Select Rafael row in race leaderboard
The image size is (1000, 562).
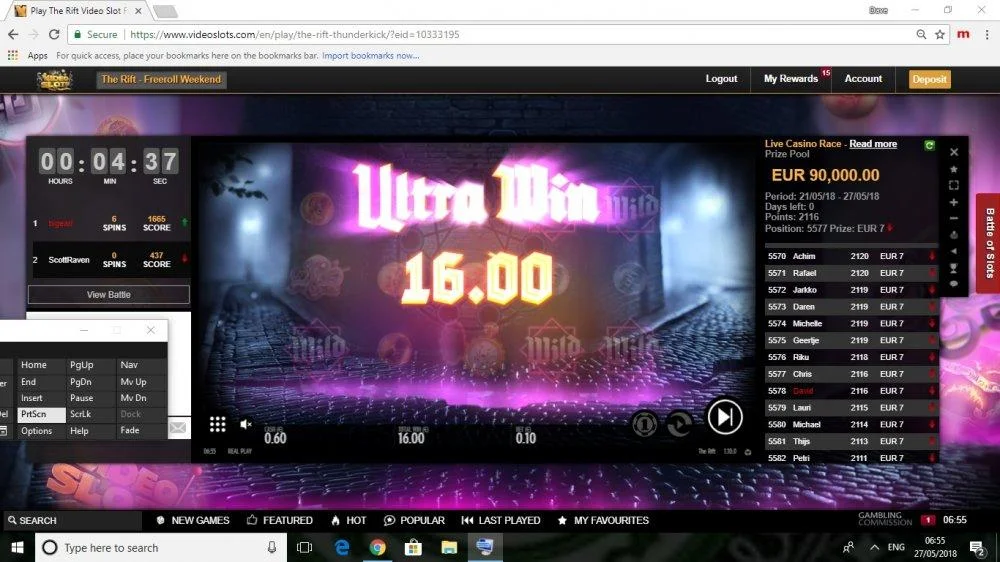[851, 273]
